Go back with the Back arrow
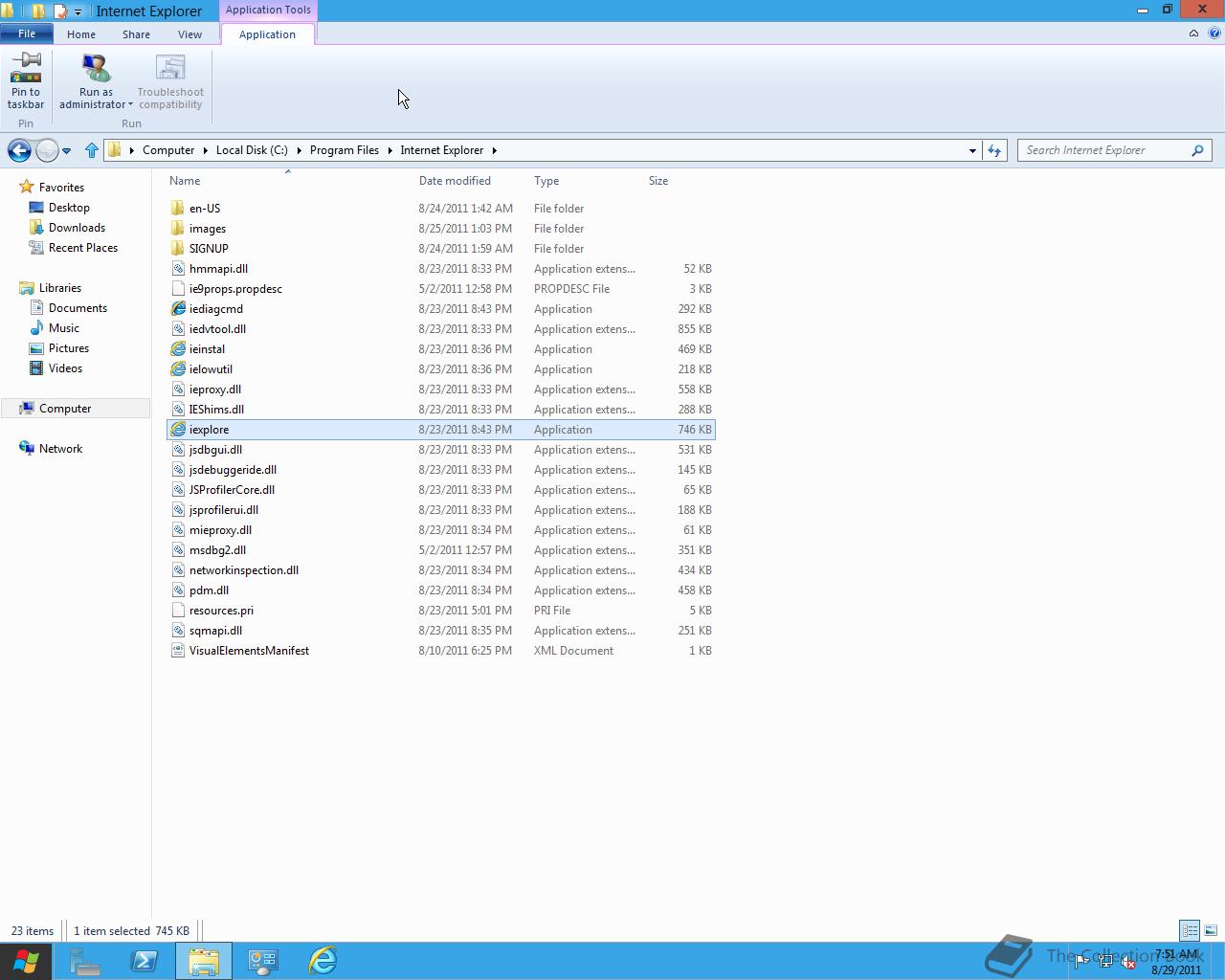 19,150
